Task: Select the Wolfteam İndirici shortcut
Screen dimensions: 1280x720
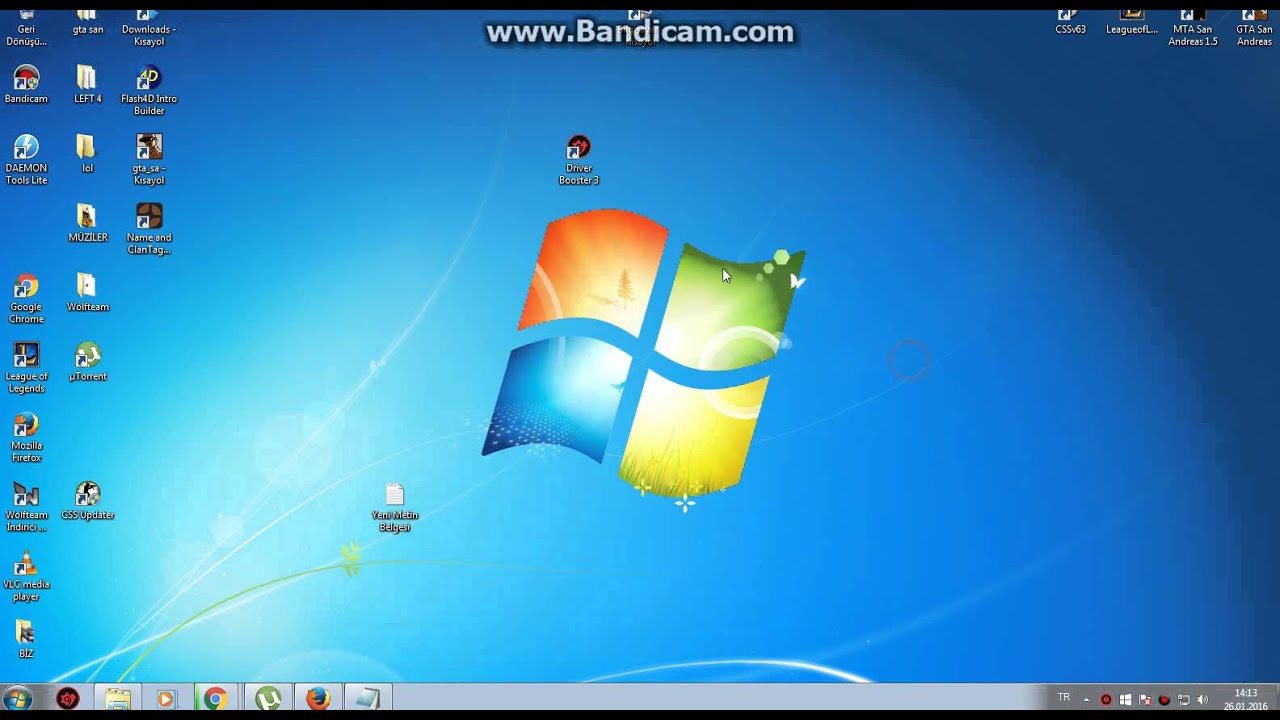Action: (x=26, y=506)
